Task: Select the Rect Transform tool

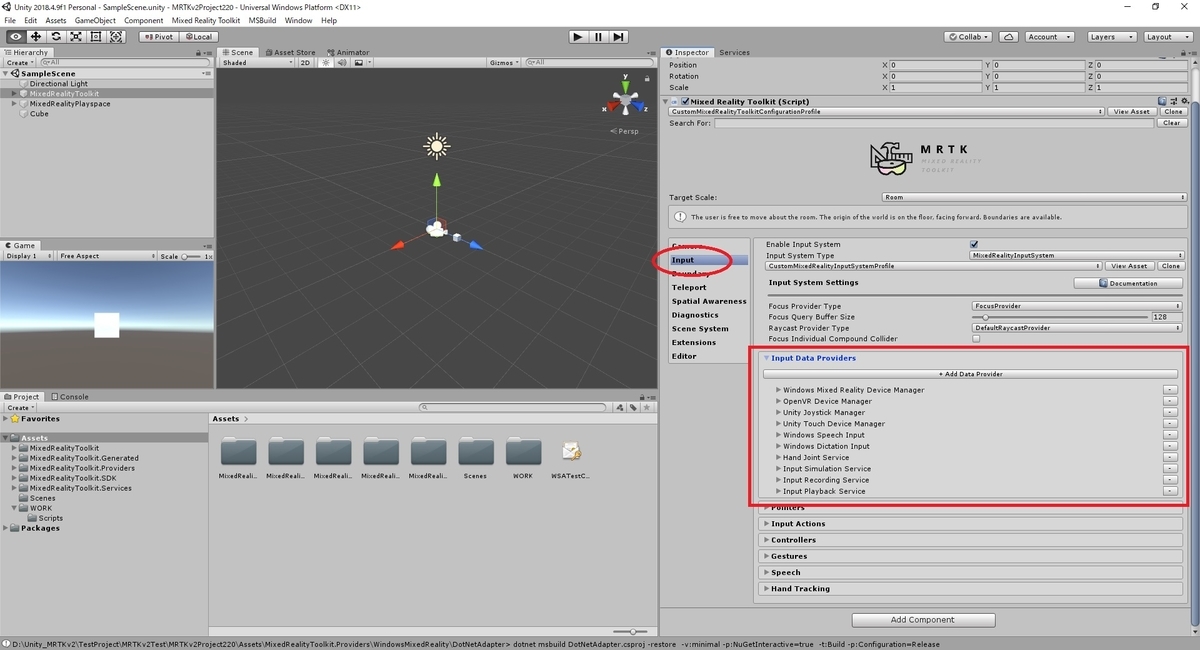Action: (96, 37)
